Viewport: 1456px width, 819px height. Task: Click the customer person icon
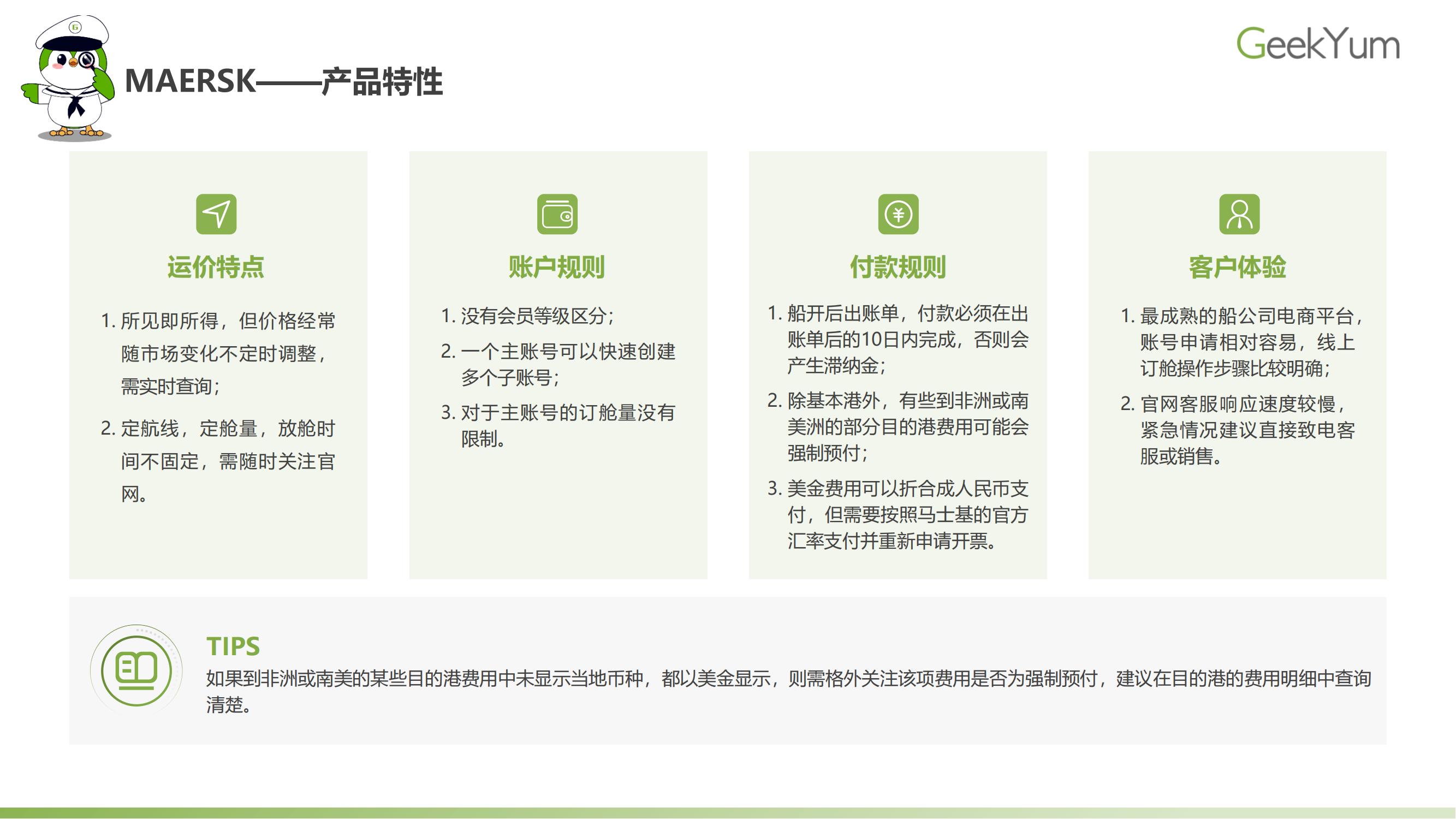[1239, 214]
